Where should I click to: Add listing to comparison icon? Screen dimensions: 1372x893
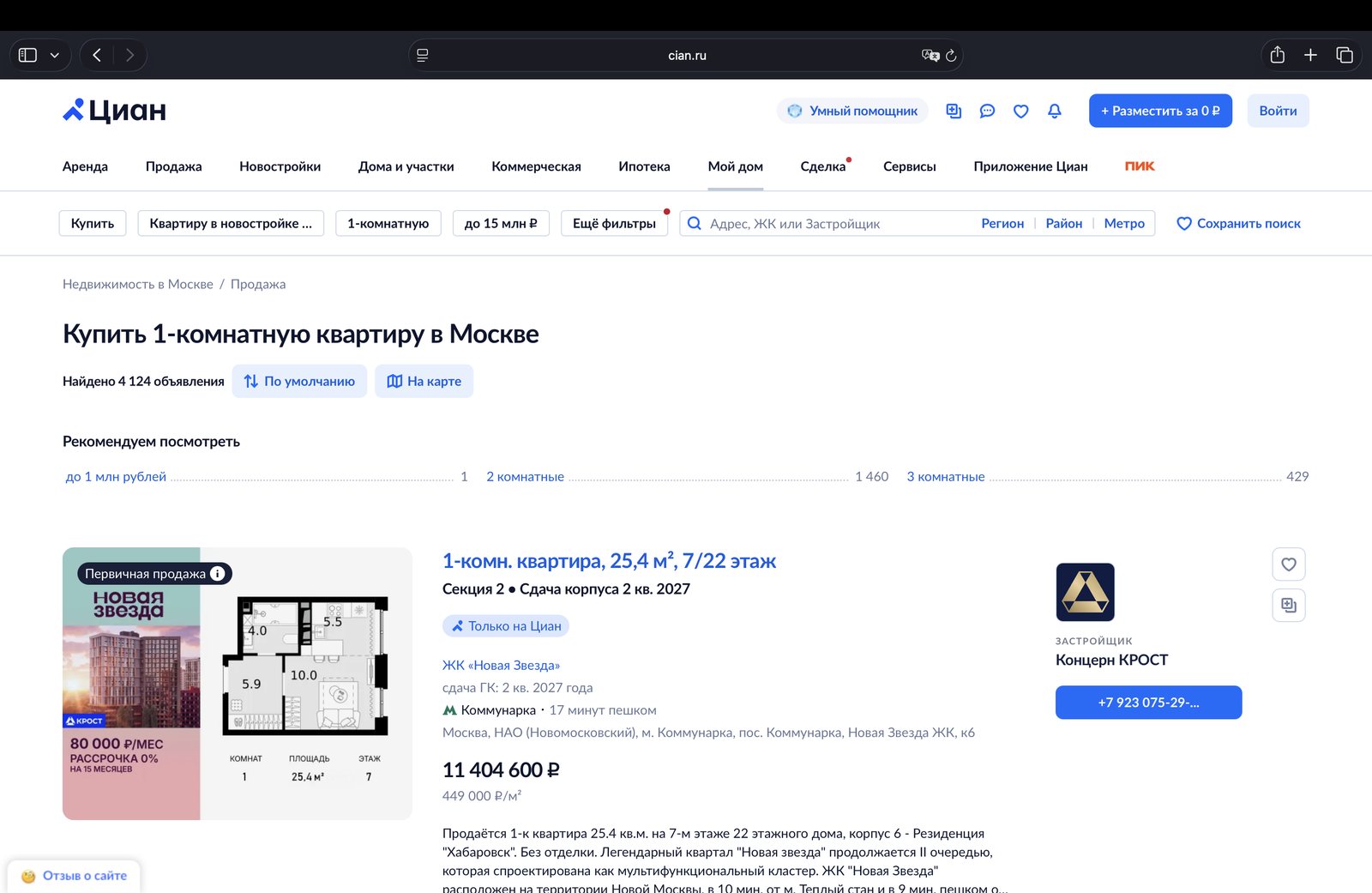tap(1288, 605)
